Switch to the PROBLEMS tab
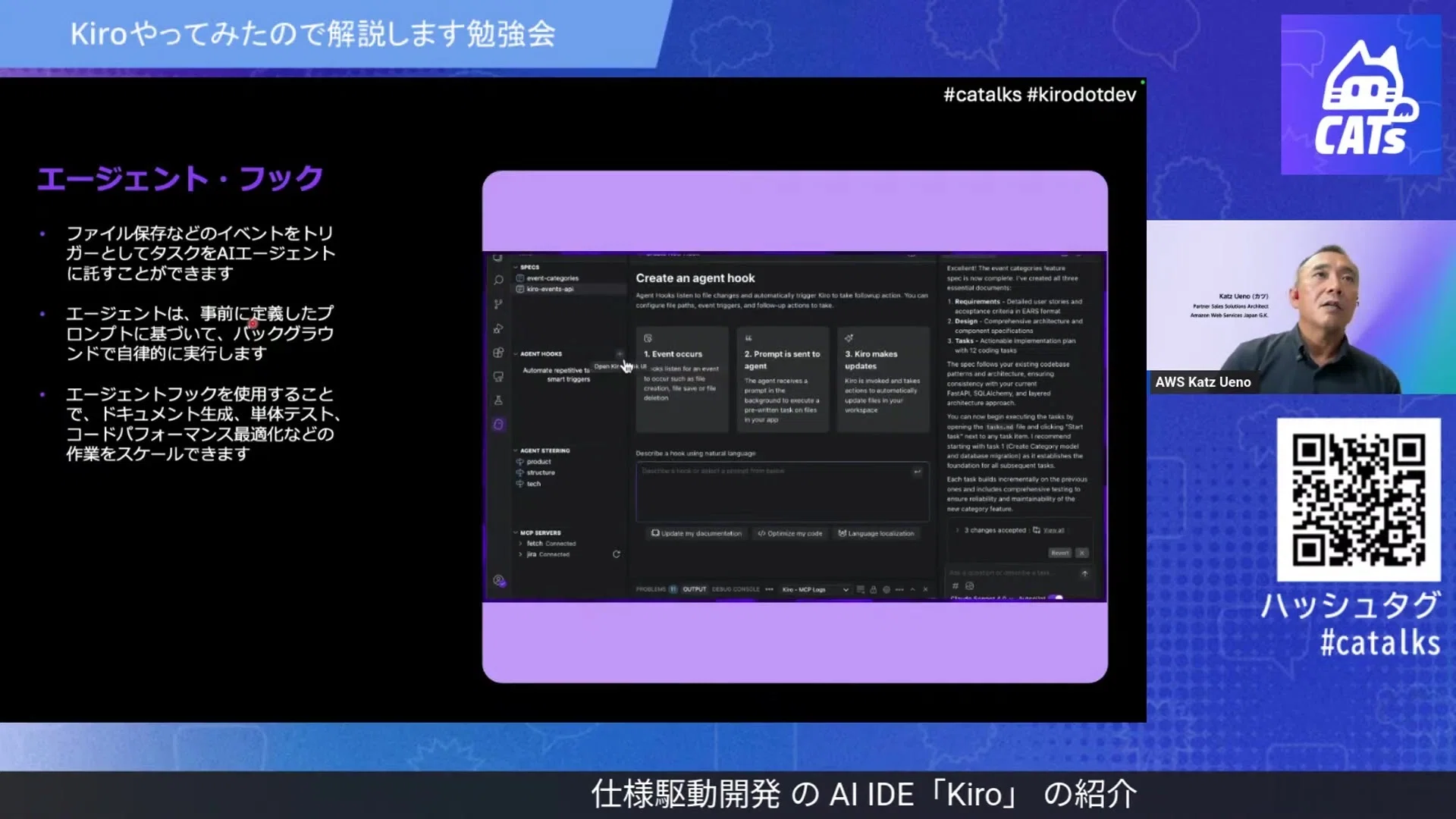Viewport: 1456px width, 819px height. coord(656,589)
